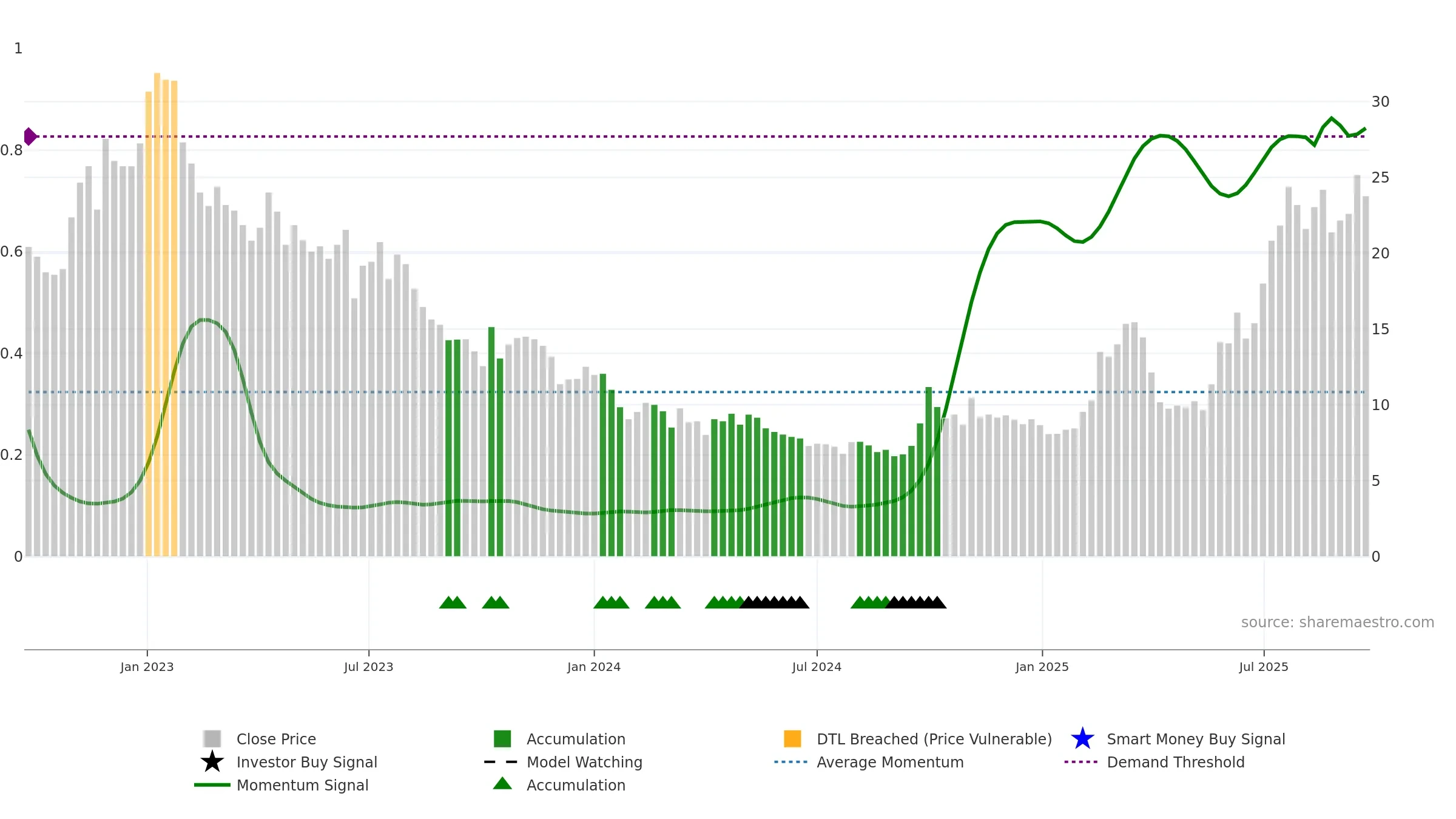Click the black Investor Buy Signal star
Image resolution: width=1456 pixels, height=819 pixels.
pos(212,761)
